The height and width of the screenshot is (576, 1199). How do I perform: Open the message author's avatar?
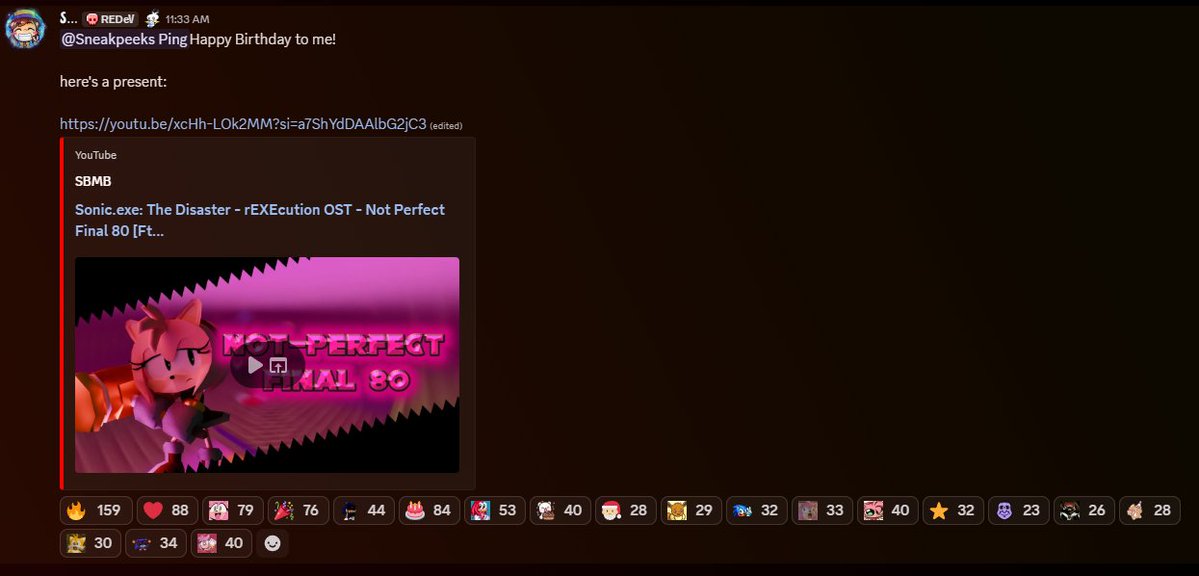coord(25,29)
